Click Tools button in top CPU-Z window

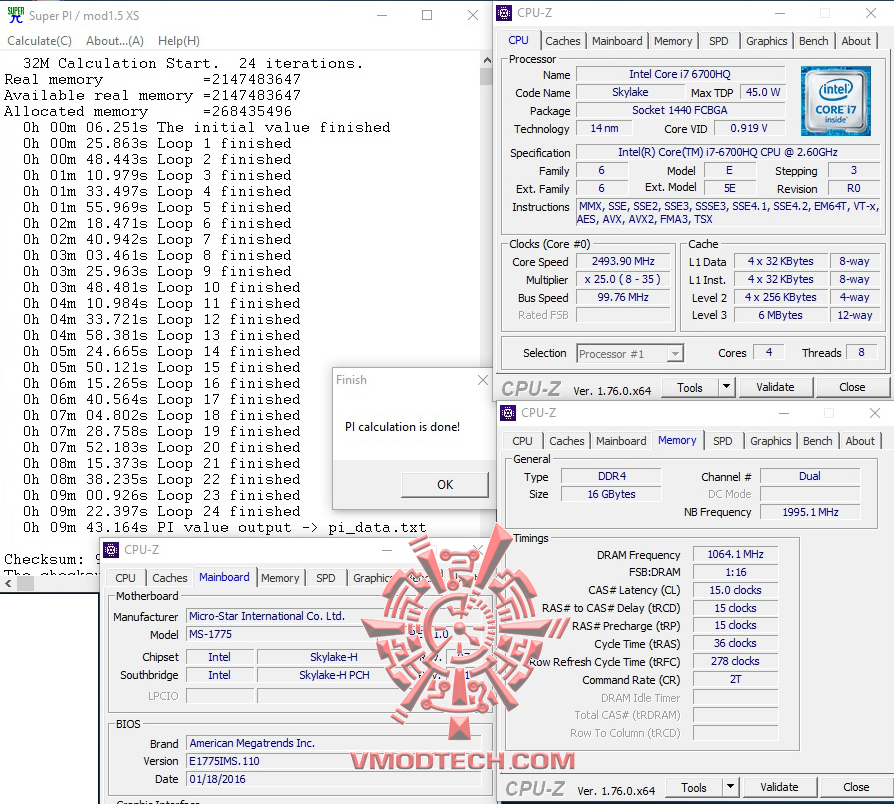click(690, 388)
